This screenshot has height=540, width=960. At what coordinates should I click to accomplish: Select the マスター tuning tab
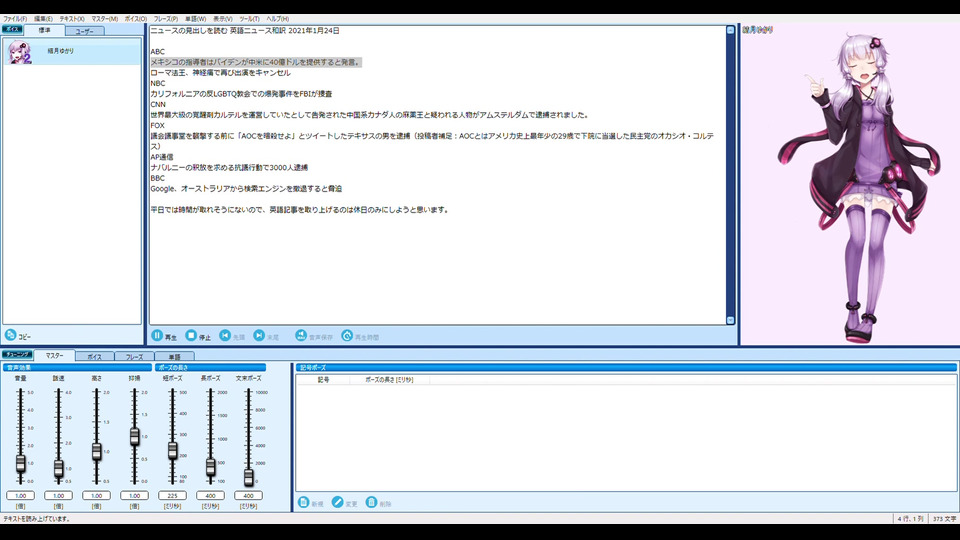54,355
